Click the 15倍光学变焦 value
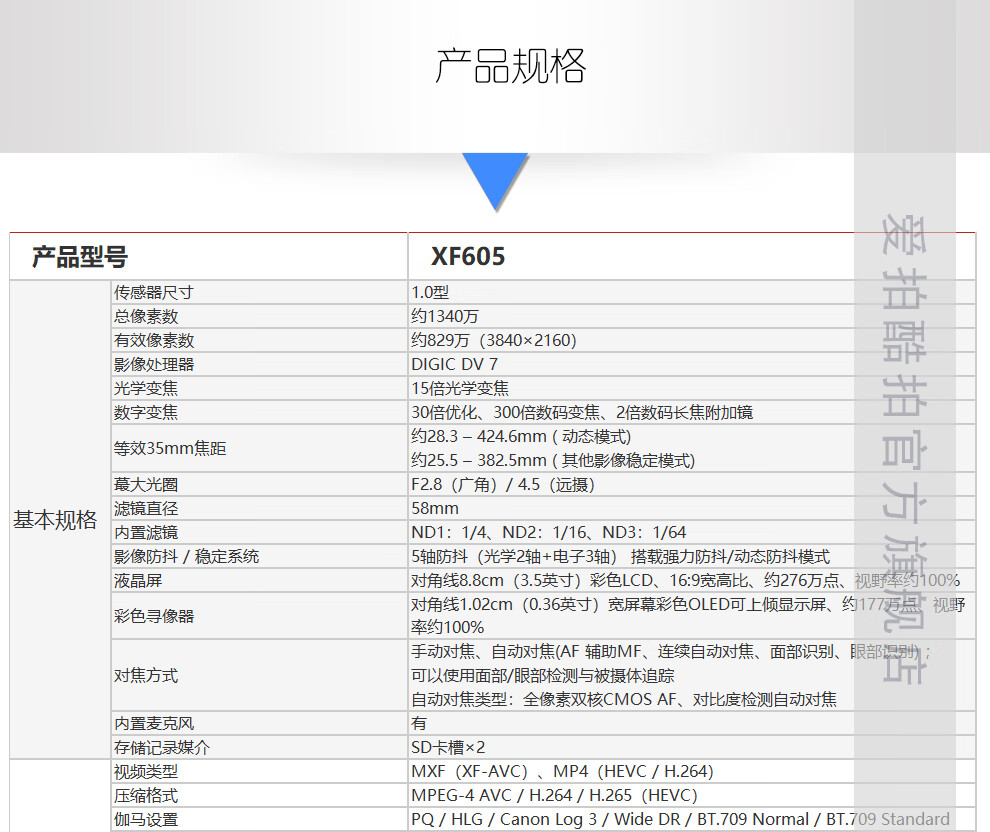Viewport: 990px width, 832px height. pos(460,388)
